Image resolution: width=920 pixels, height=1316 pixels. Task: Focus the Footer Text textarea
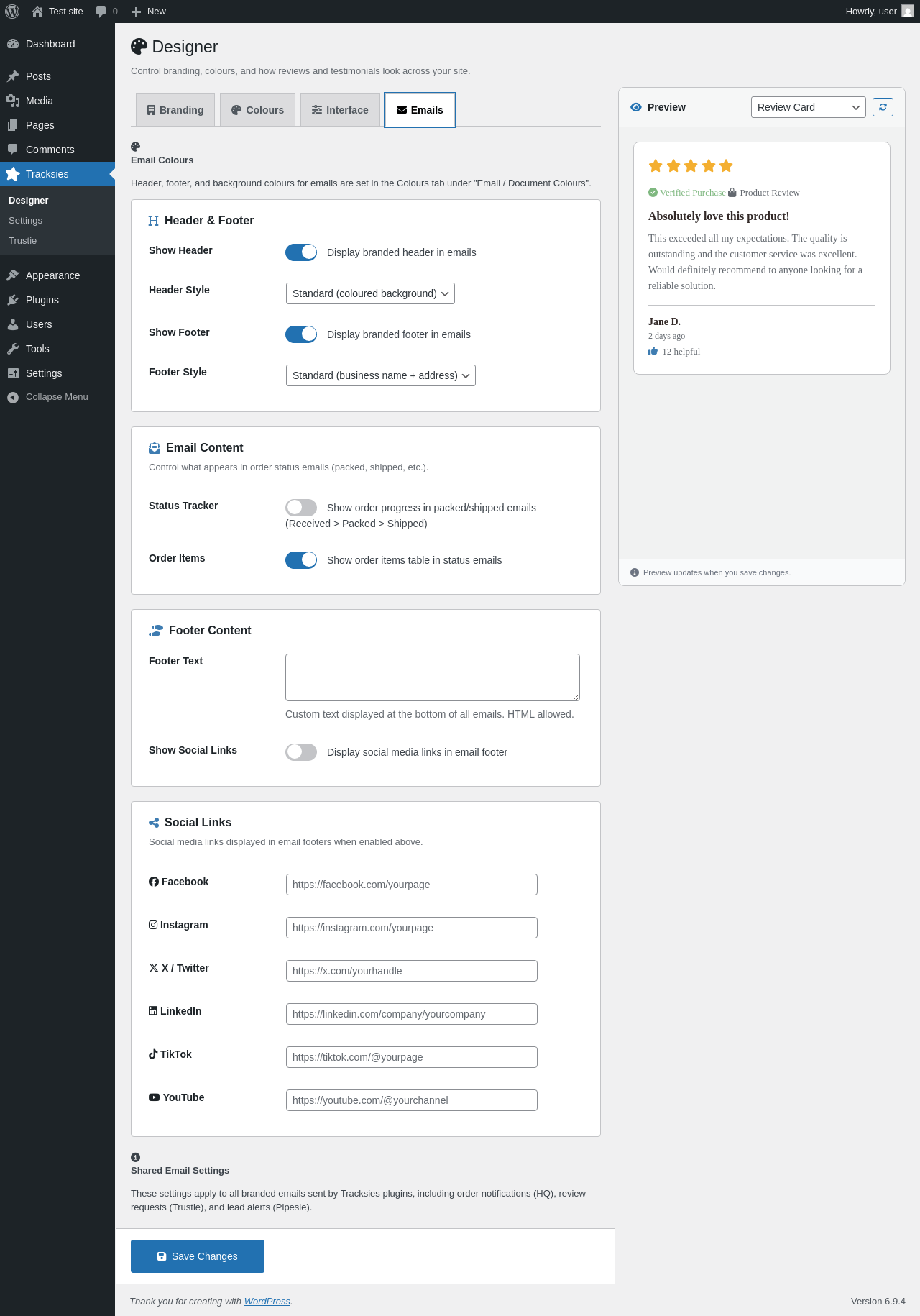click(x=433, y=677)
